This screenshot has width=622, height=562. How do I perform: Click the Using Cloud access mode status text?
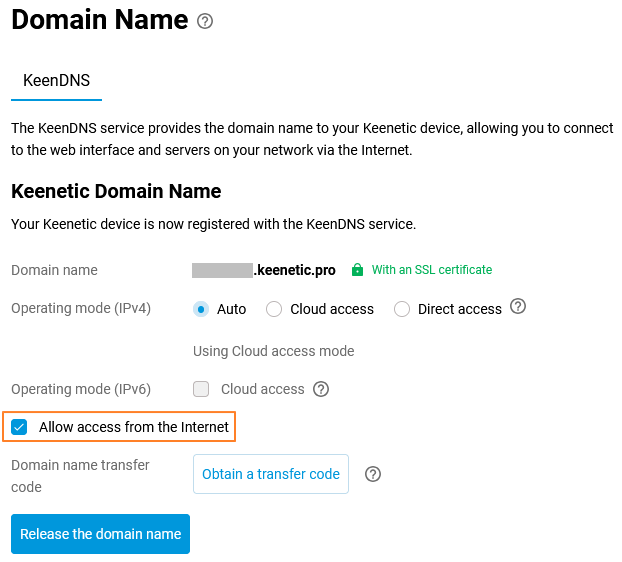(x=273, y=351)
